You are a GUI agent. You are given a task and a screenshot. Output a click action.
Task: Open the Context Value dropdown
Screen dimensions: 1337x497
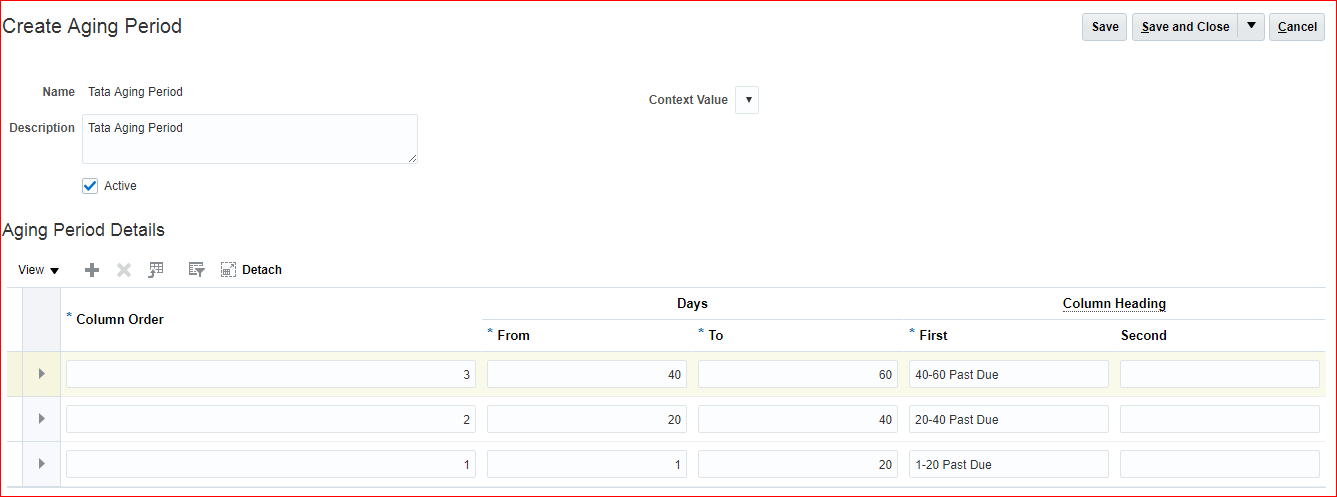click(x=747, y=100)
